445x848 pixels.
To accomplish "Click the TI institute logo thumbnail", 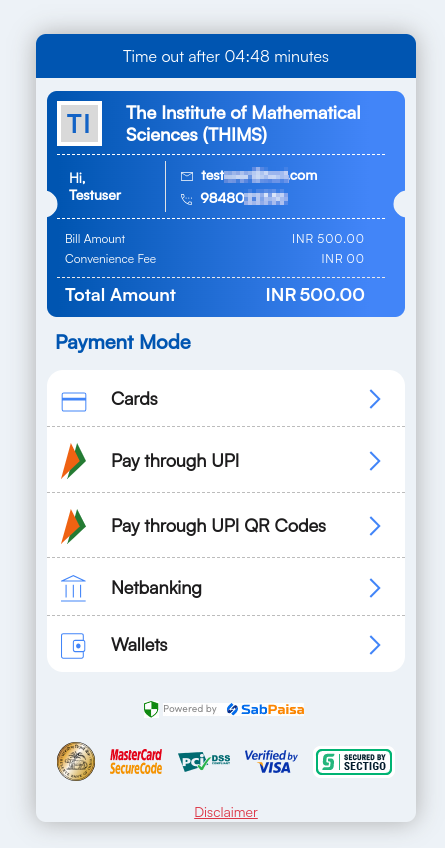I will (79, 123).
